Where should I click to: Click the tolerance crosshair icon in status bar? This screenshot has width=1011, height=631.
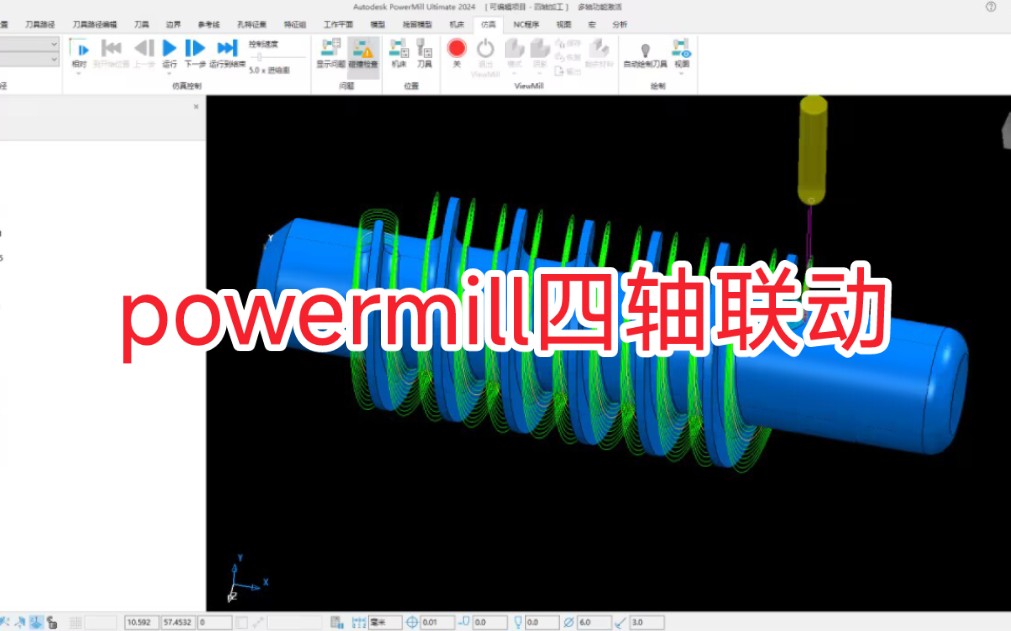(412, 622)
